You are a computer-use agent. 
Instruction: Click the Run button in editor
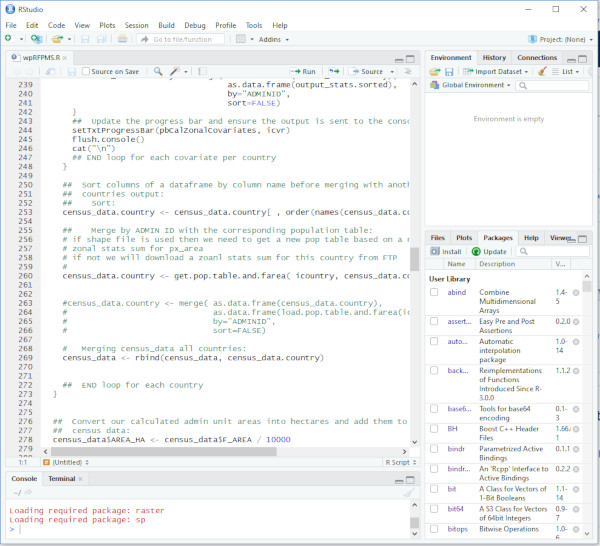click(x=303, y=72)
